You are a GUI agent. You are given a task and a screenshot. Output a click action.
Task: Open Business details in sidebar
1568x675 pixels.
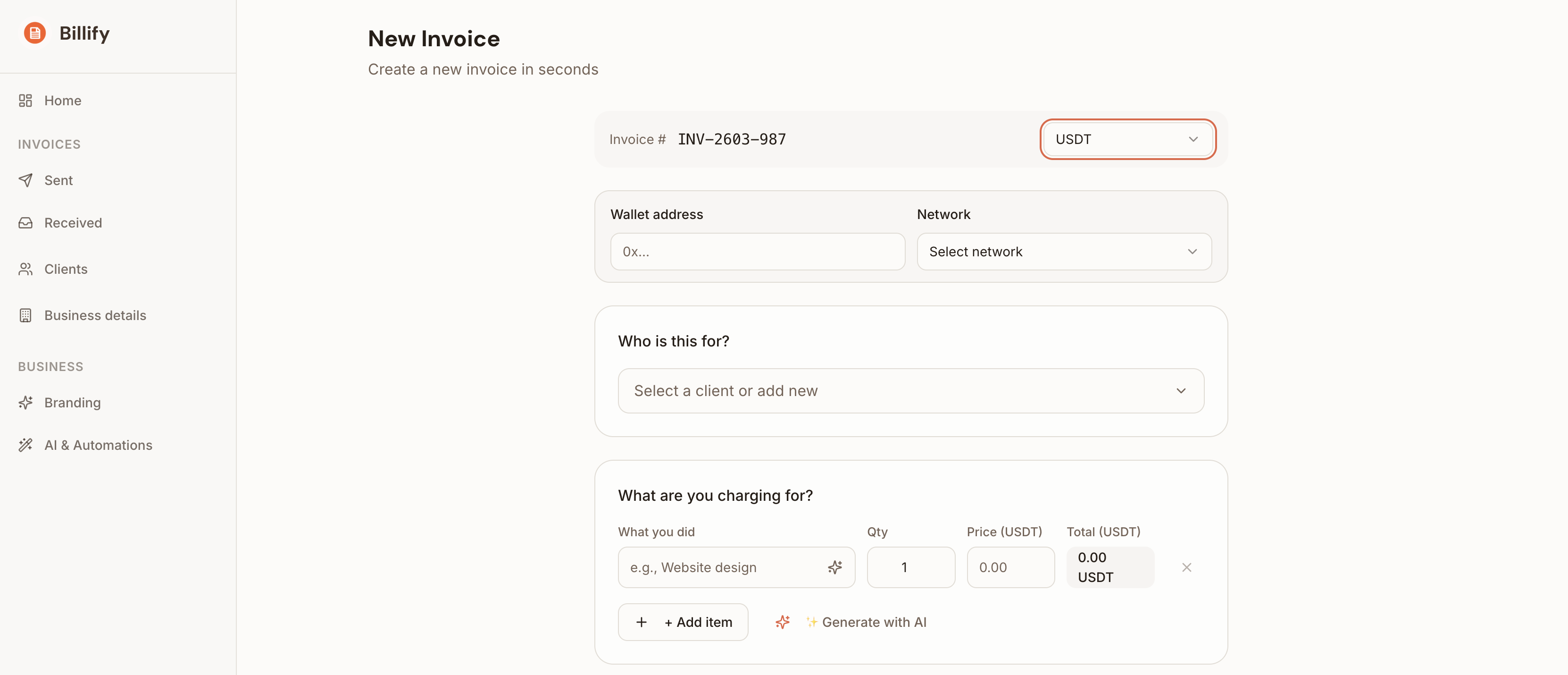(95, 316)
